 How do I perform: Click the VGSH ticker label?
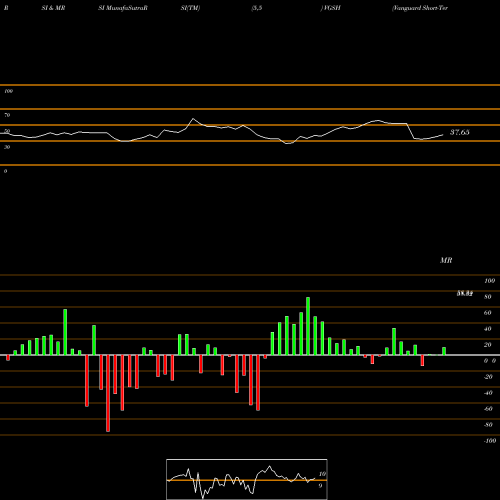tap(332, 8)
